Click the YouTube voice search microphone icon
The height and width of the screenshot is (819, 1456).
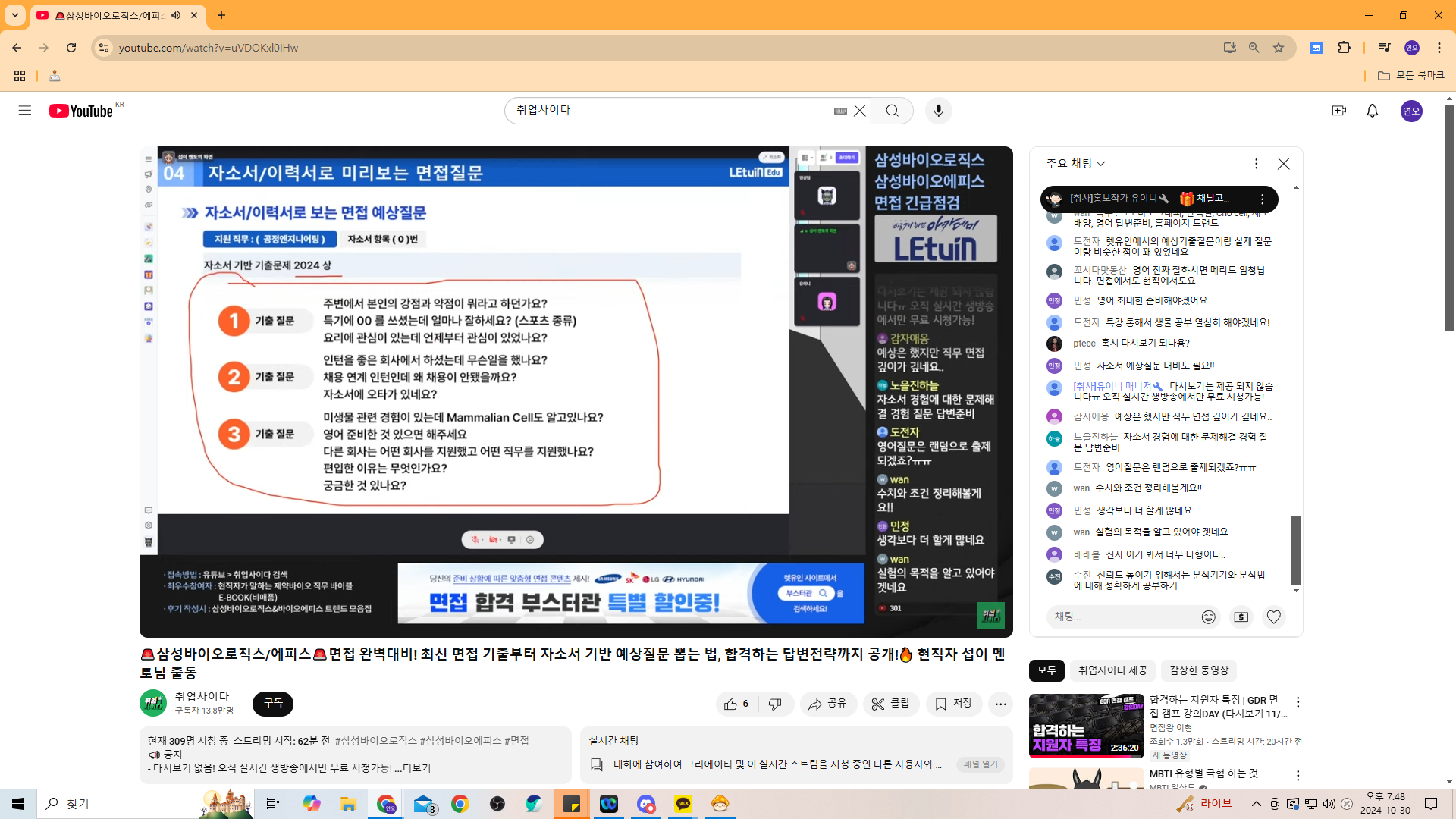point(938,111)
